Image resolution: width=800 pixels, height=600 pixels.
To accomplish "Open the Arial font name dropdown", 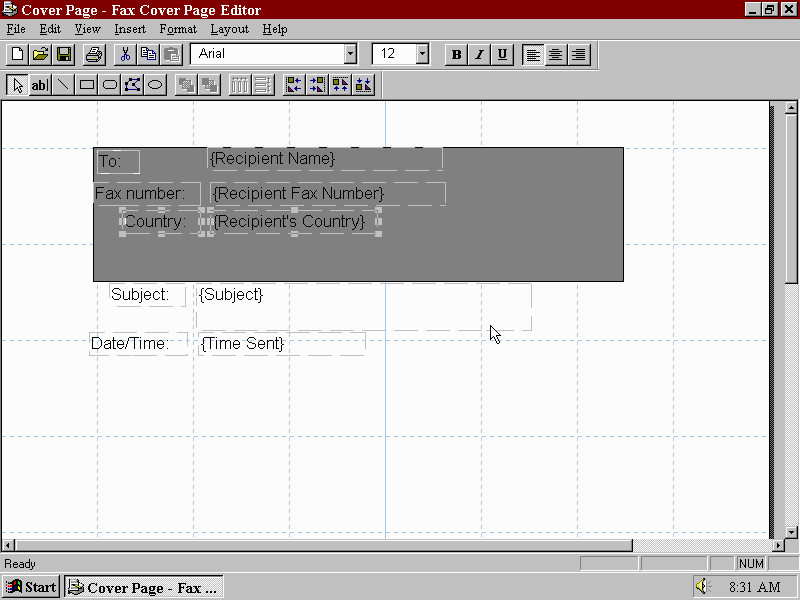I will point(350,54).
